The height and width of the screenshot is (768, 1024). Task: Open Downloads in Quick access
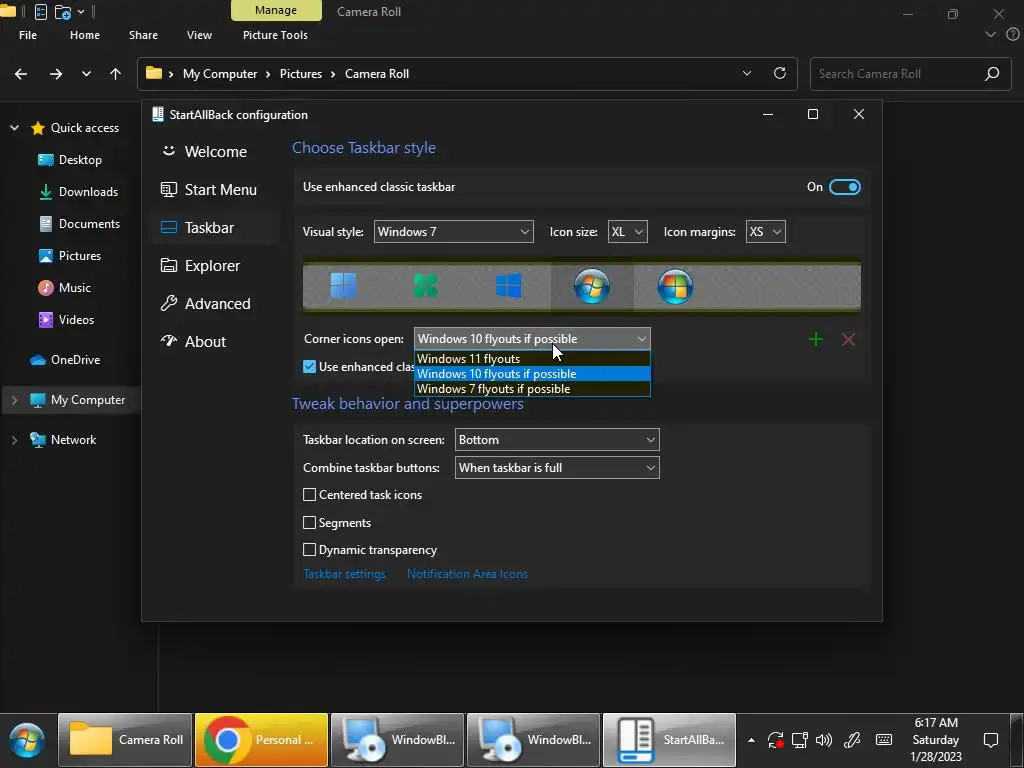pos(88,192)
